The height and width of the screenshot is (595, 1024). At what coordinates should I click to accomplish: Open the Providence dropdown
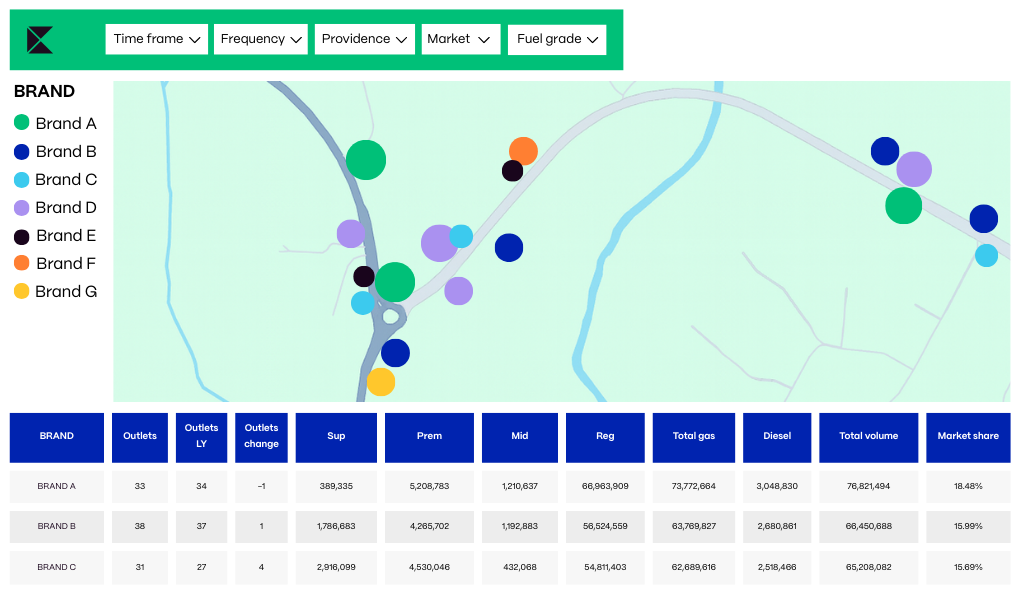pyautogui.click(x=364, y=39)
